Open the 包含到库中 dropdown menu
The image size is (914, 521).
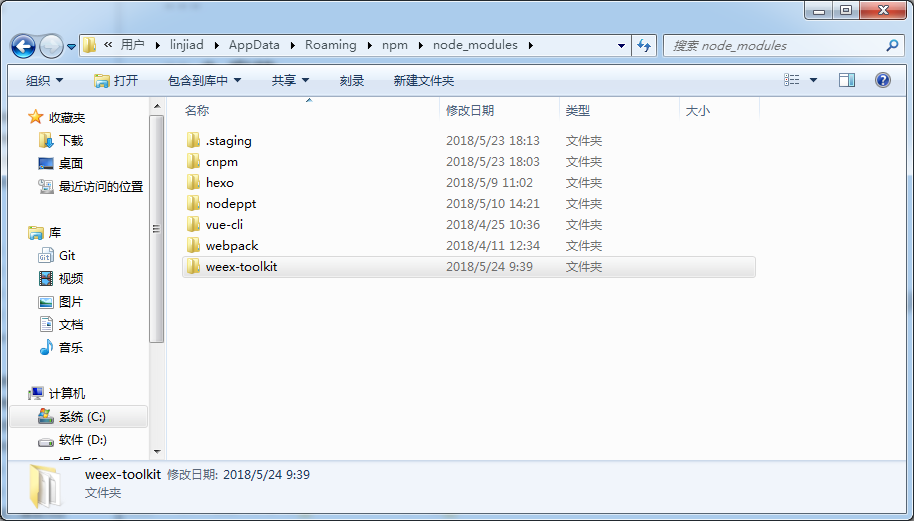[204, 80]
